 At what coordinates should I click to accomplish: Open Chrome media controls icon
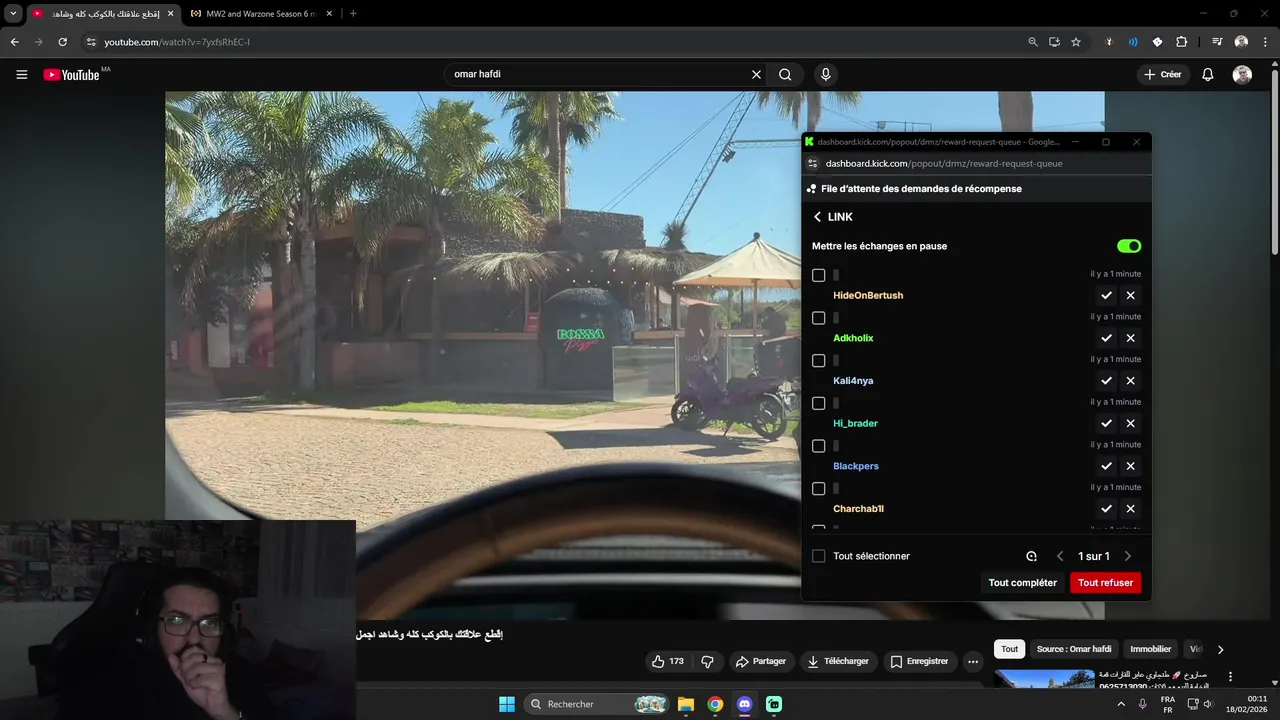[1217, 42]
